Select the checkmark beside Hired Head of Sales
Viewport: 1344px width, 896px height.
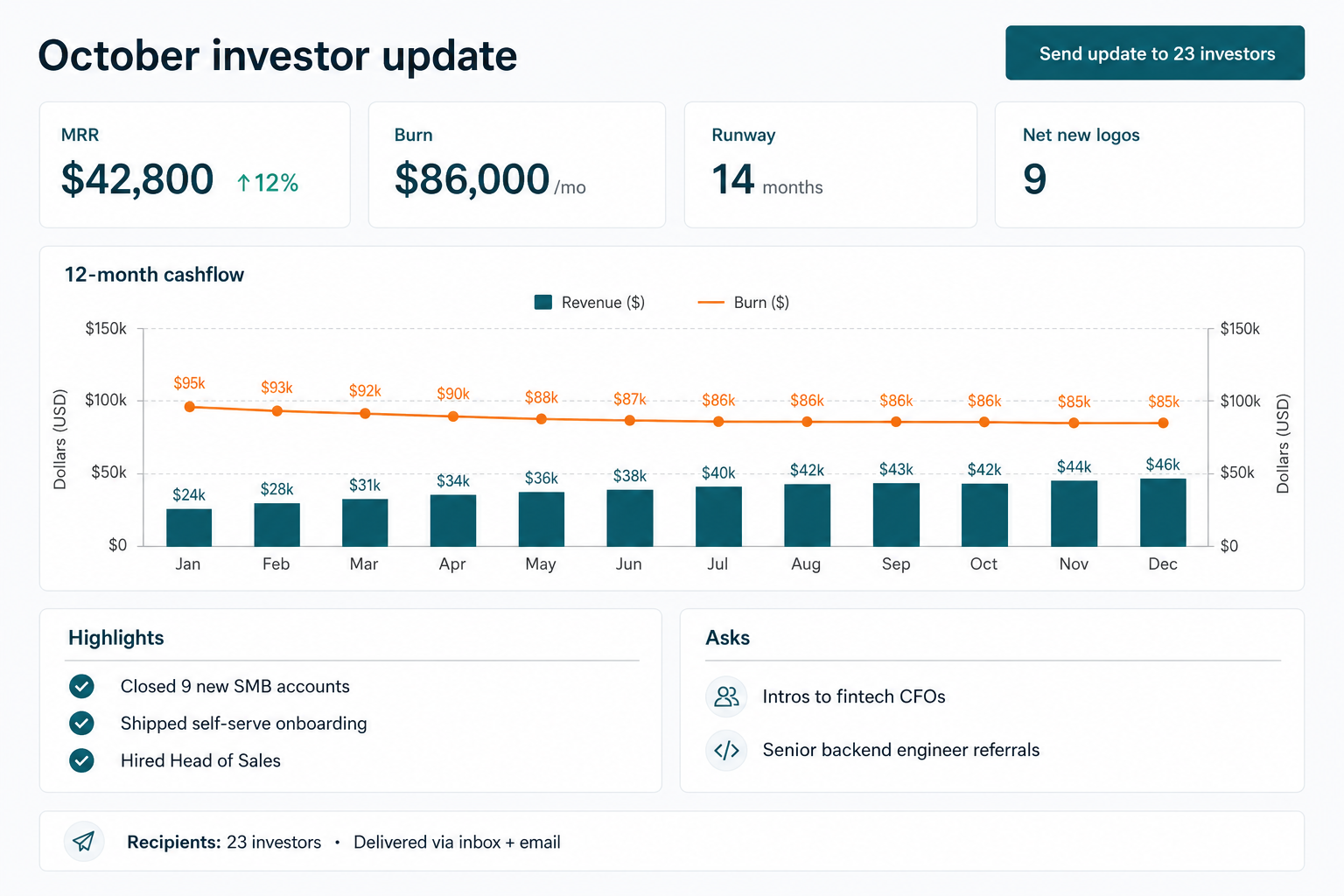(81, 760)
